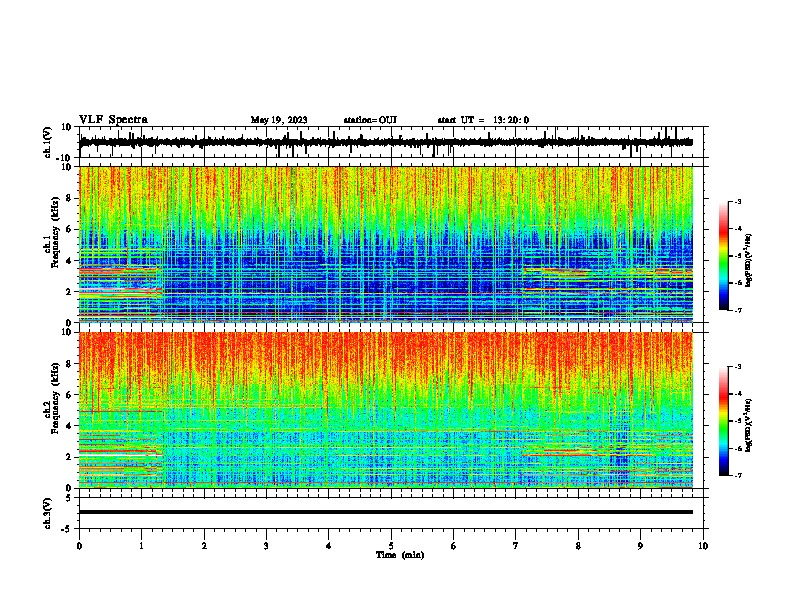Click the 2 kHz tick on ch.2 spectrogram

point(69,457)
